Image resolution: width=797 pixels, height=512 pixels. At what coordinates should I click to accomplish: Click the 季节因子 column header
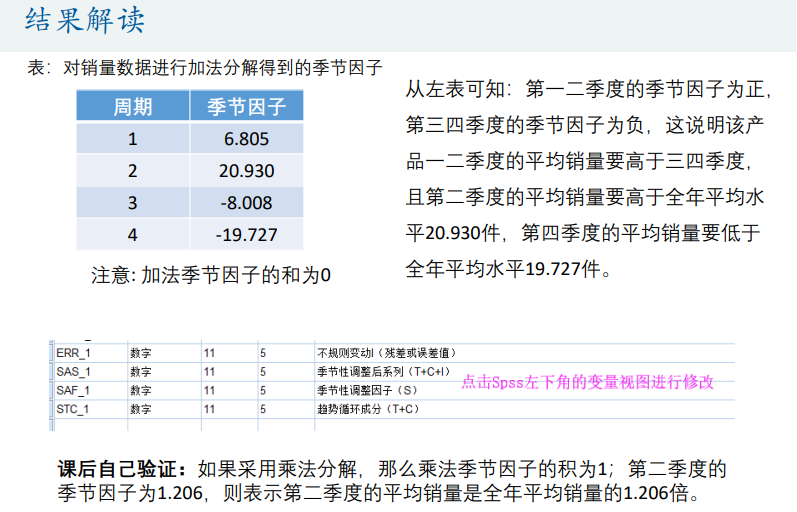pyautogui.click(x=246, y=107)
